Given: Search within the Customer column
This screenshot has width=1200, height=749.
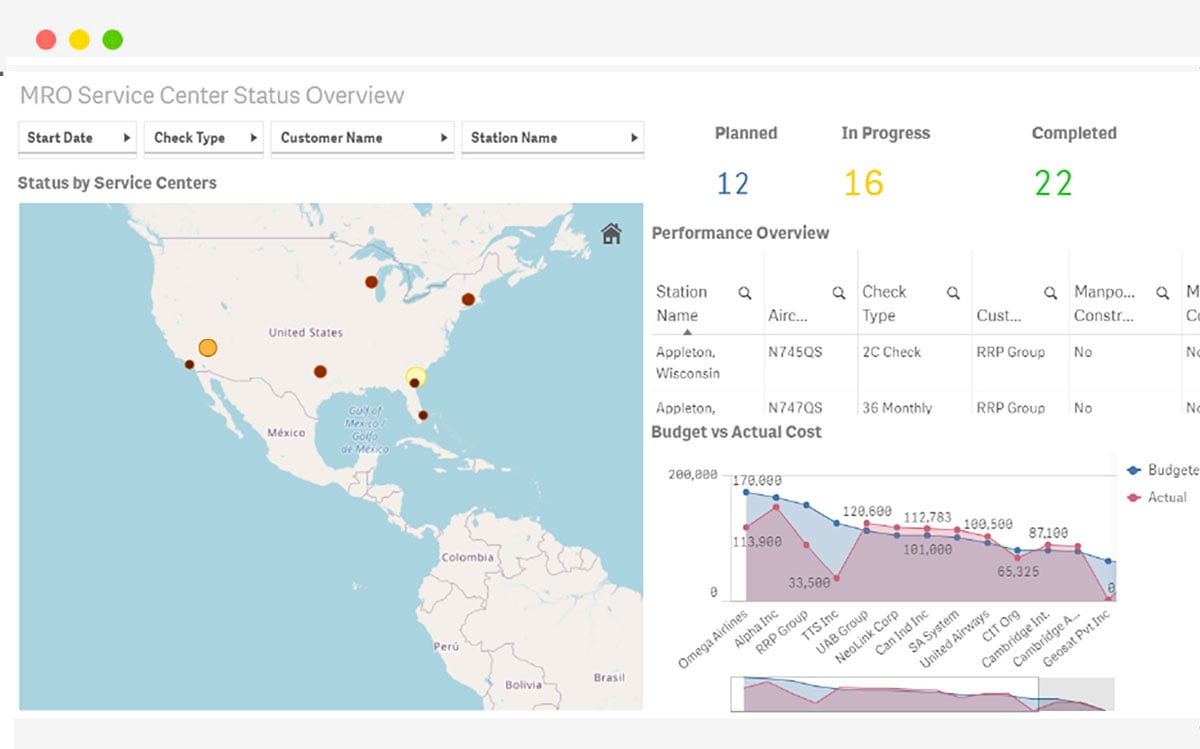Looking at the screenshot, I should pos(1050,293).
